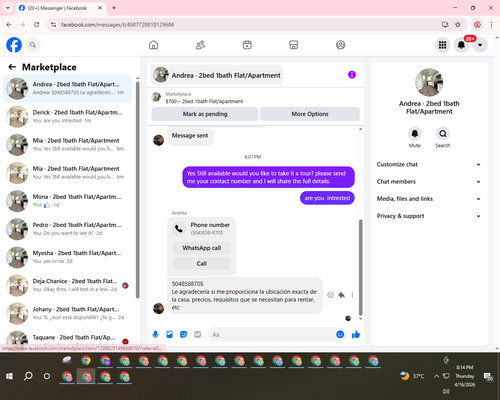Click the Facebook search magnifier icon

[x=33, y=45]
